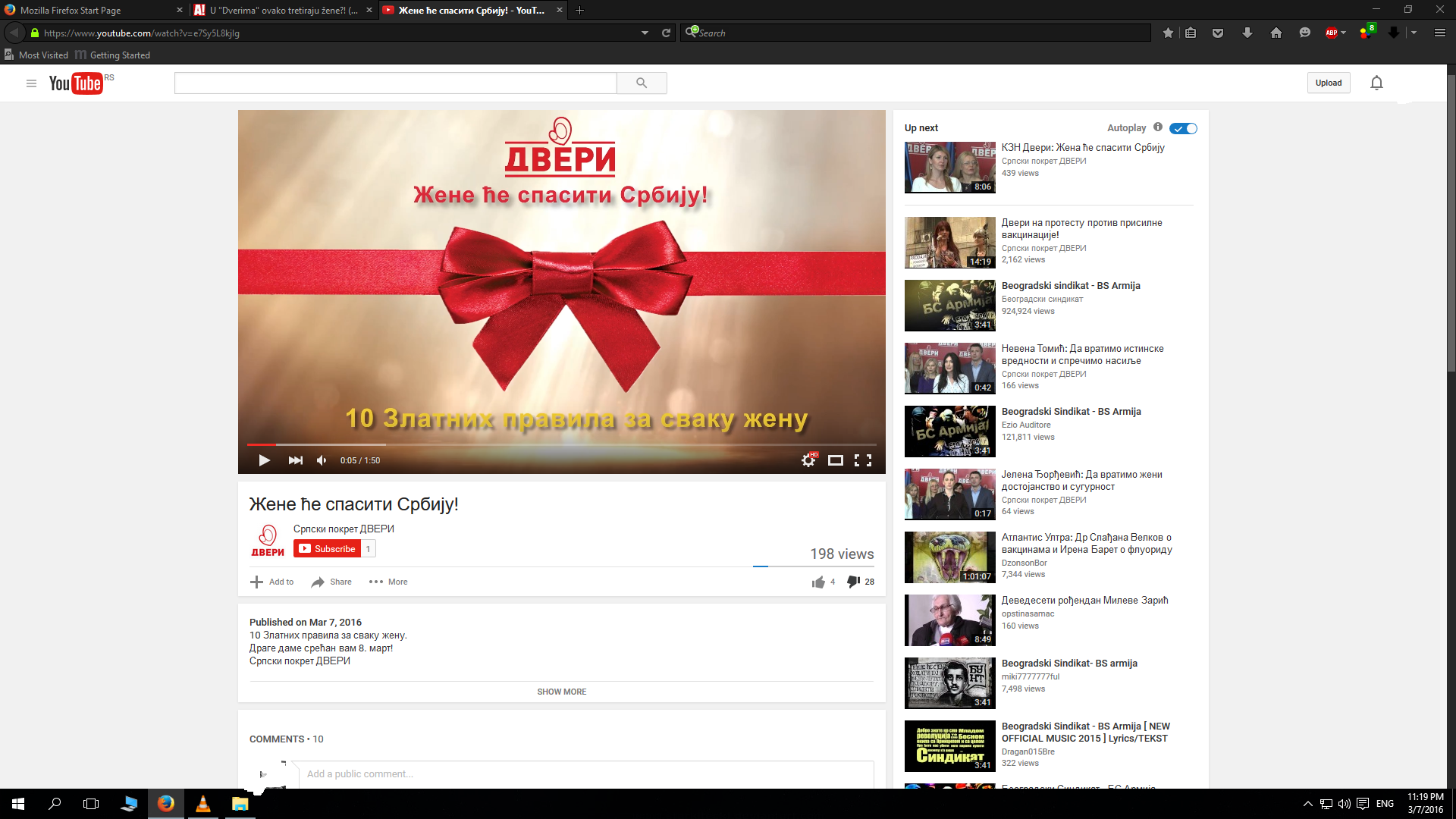Mute the video with the speaker icon

(x=322, y=460)
